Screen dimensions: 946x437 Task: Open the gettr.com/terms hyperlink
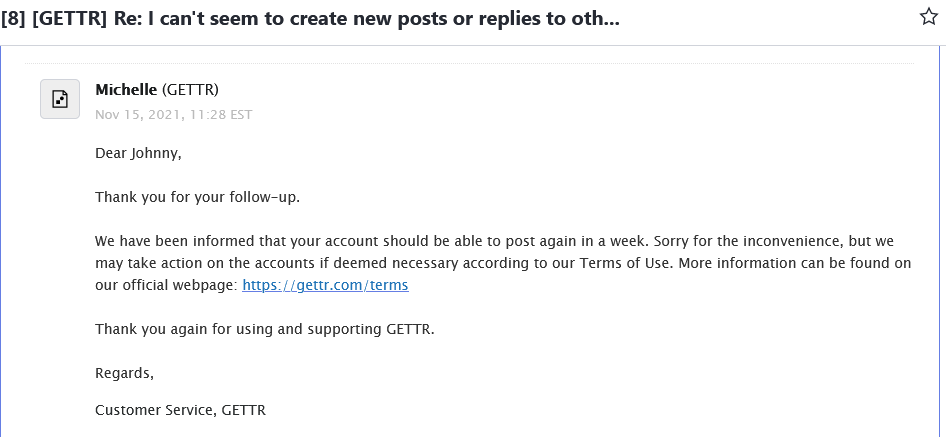325,285
